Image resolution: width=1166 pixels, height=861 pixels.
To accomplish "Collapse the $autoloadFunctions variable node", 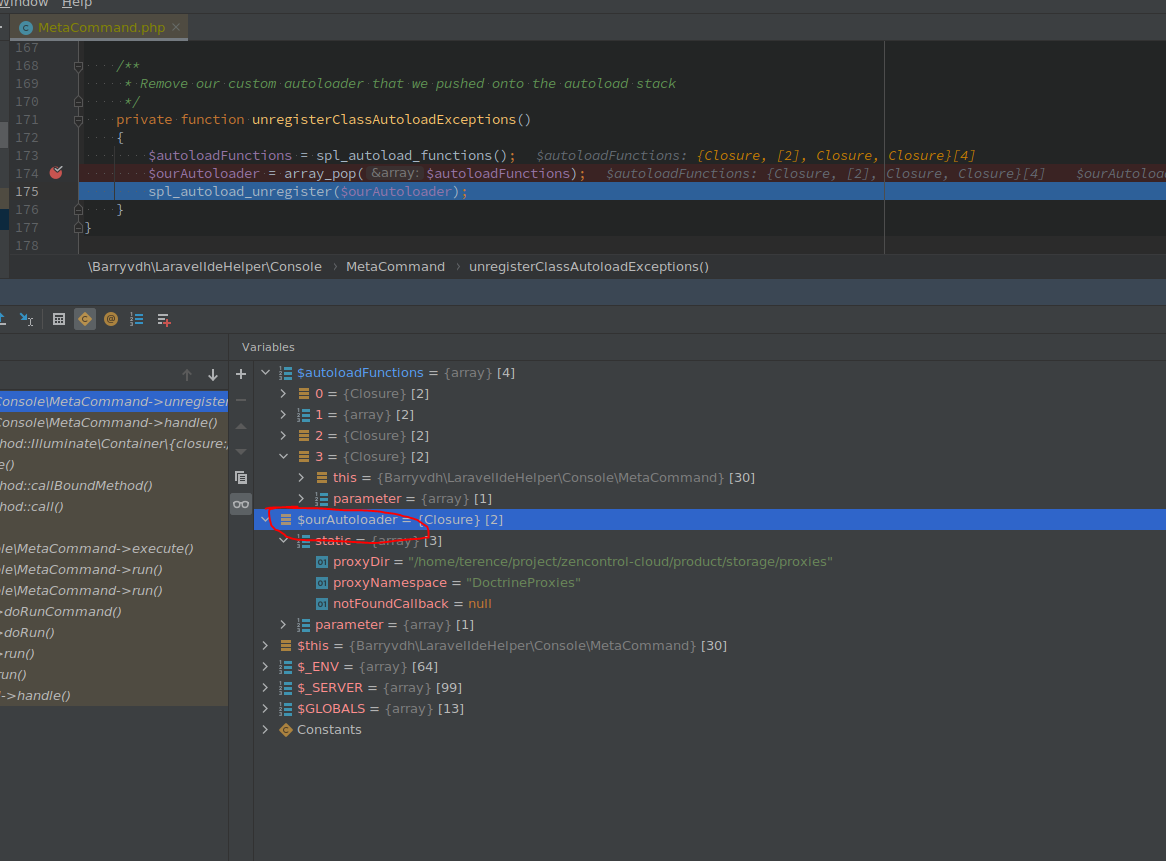I will (x=265, y=373).
